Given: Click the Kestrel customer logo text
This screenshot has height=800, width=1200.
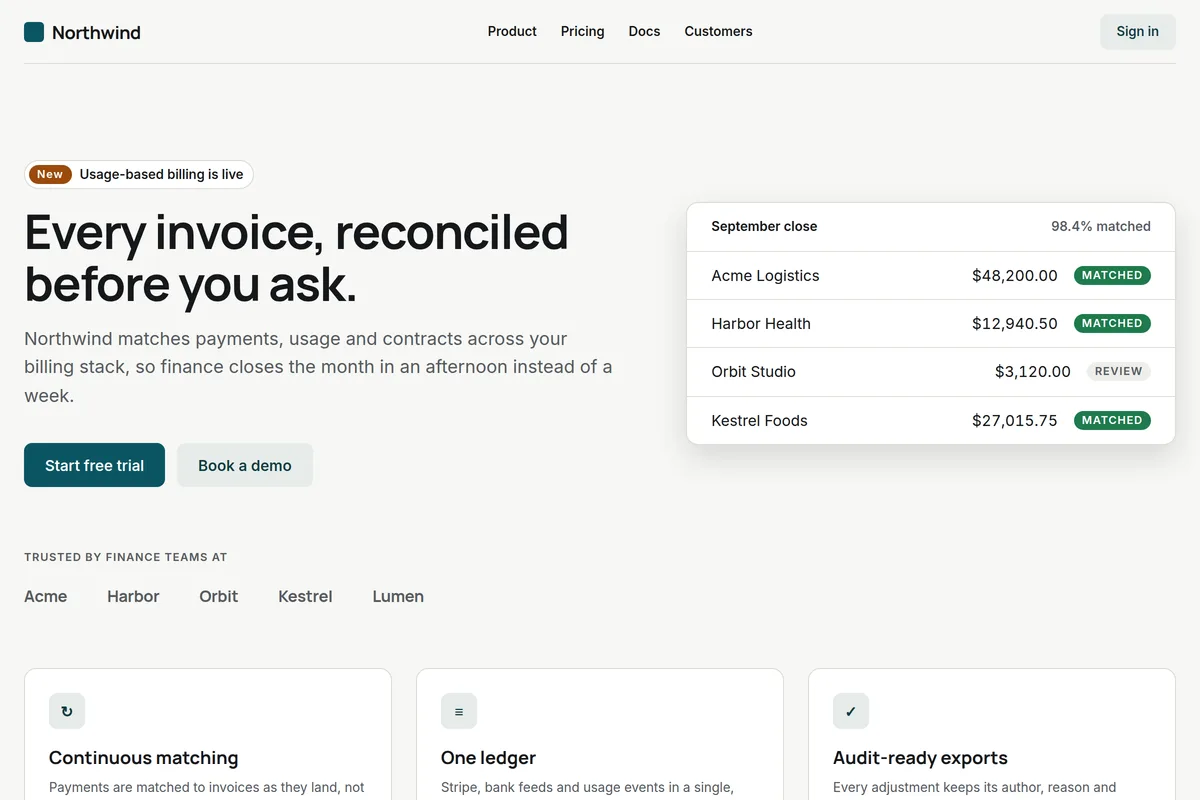Looking at the screenshot, I should [305, 597].
